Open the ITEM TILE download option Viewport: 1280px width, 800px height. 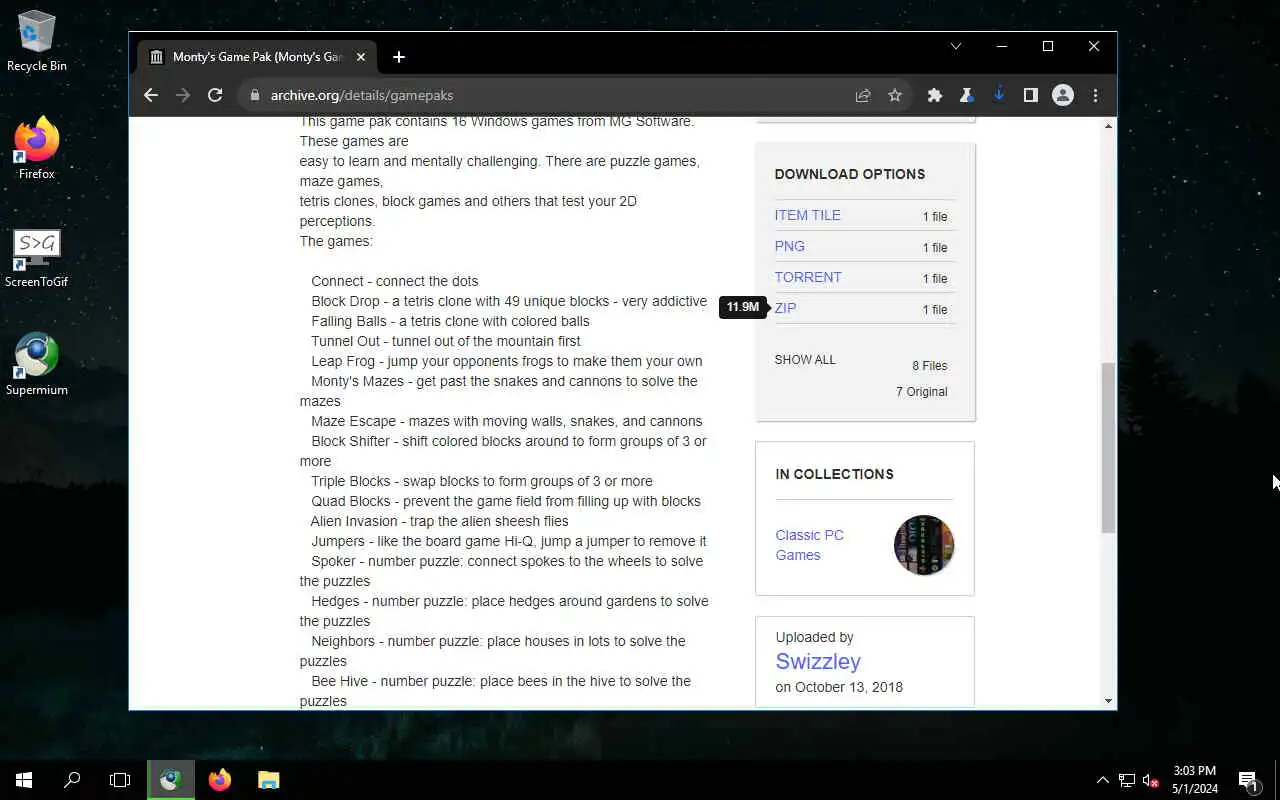807,215
